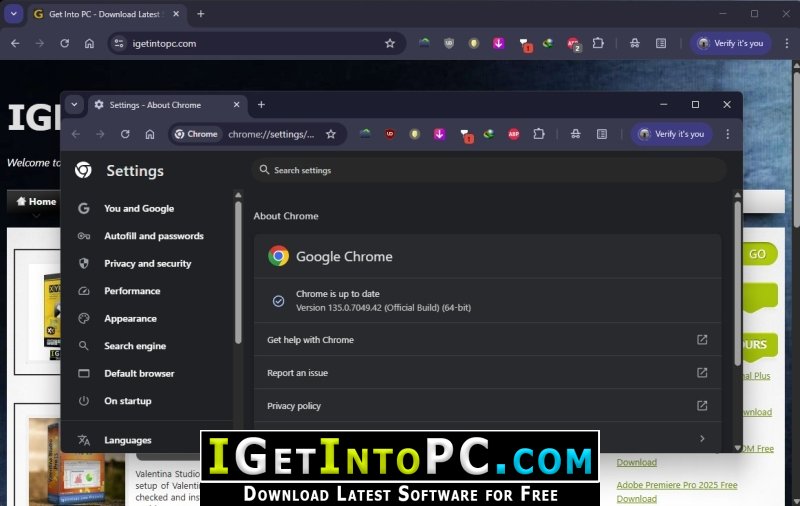Click the Chrome is up to date text

click(x=338, y=294)
